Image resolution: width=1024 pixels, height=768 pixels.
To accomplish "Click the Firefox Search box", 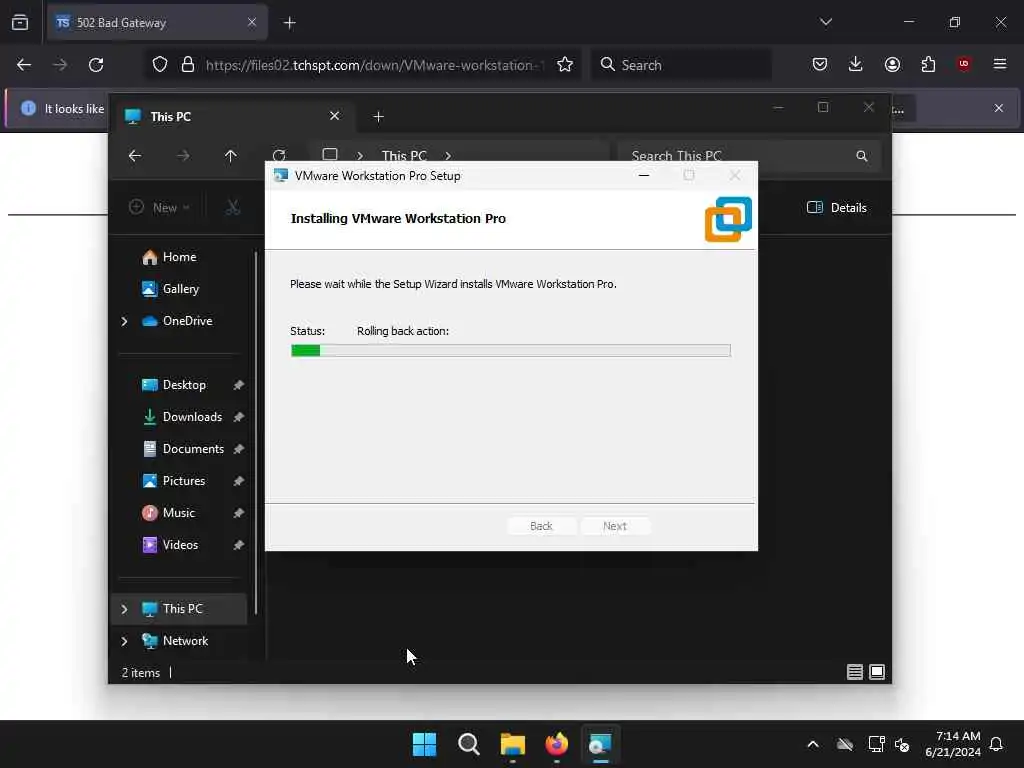I will click(681, 65).
